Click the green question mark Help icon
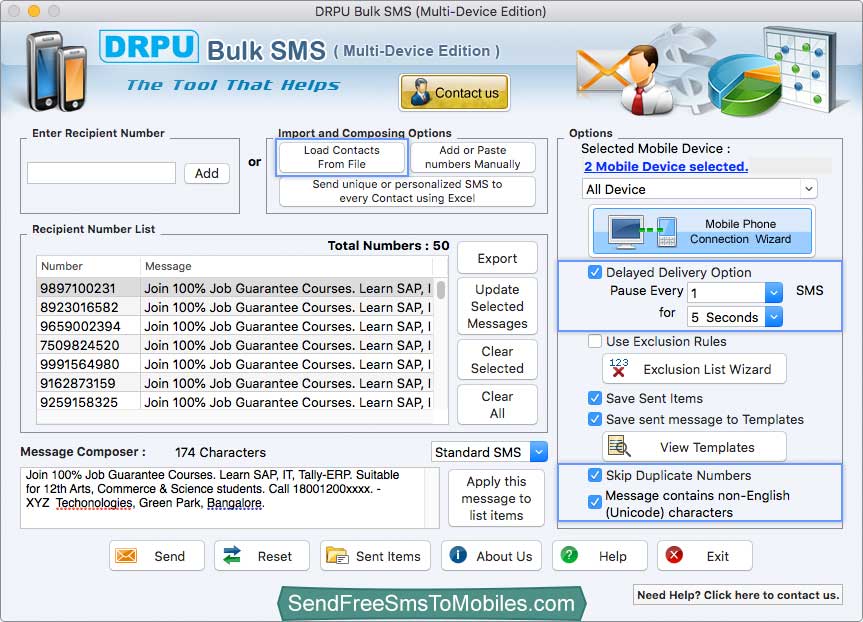863x622 pixels. tap(569, 555)
